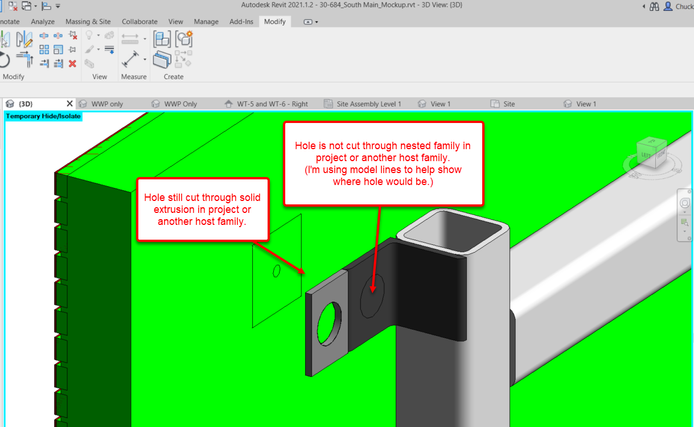Viewport: 694px width, 427px height.
Task: Click the Unpin tool with red X
Action: tap(73, 36)
